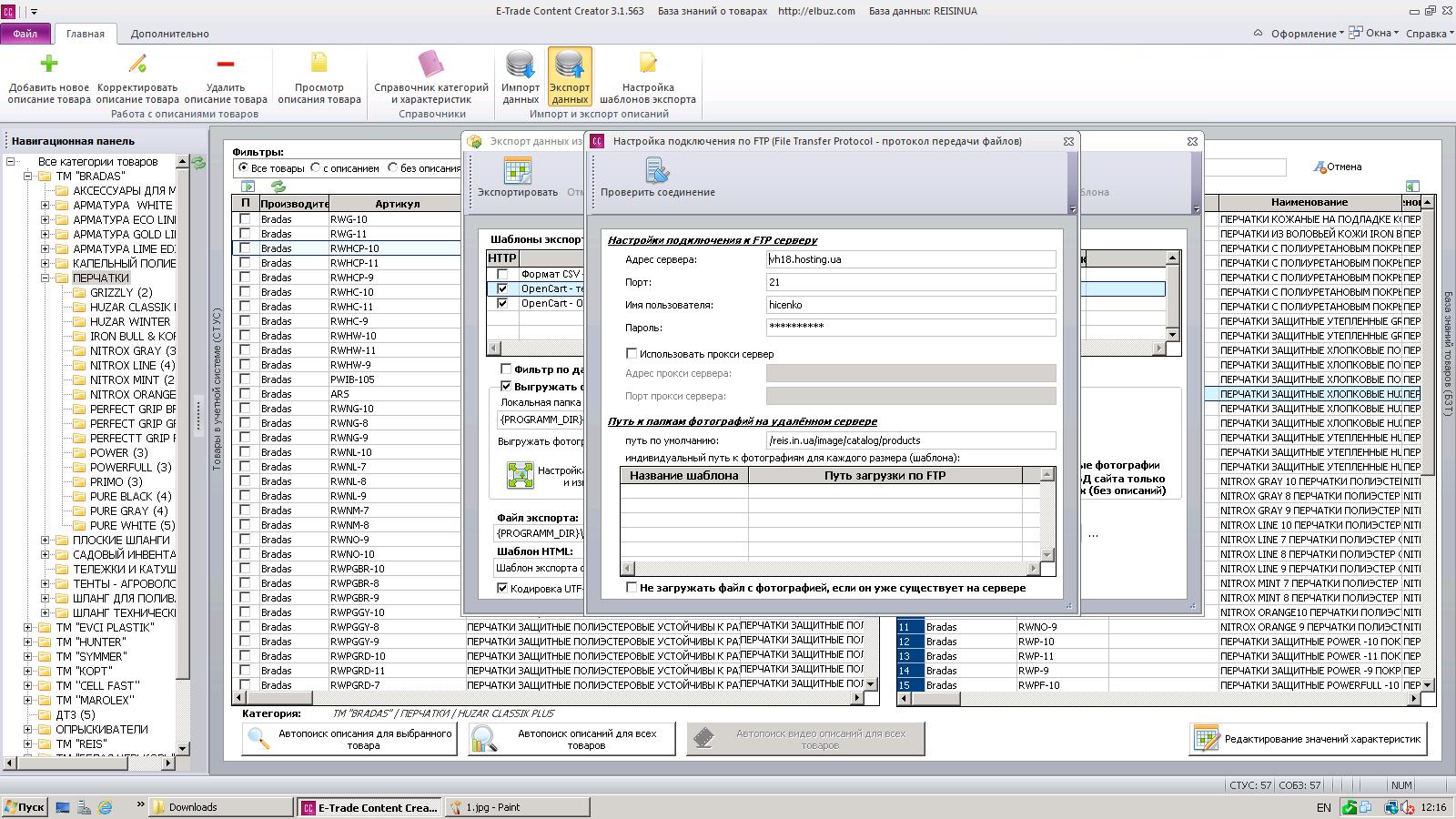Image resolution: width=1456 pixels, height=819 pixels.
Task: Check the RWG-10 product row checkbox
Action: tap(245, 219)
